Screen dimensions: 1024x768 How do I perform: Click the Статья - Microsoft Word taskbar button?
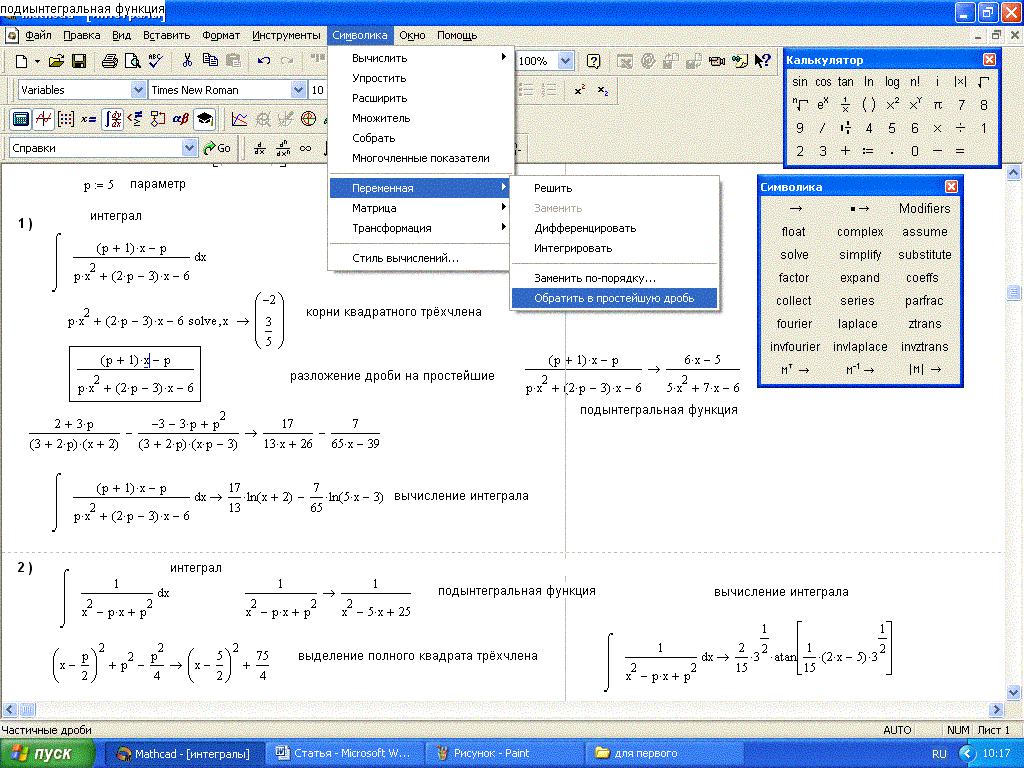click(344, 753)
